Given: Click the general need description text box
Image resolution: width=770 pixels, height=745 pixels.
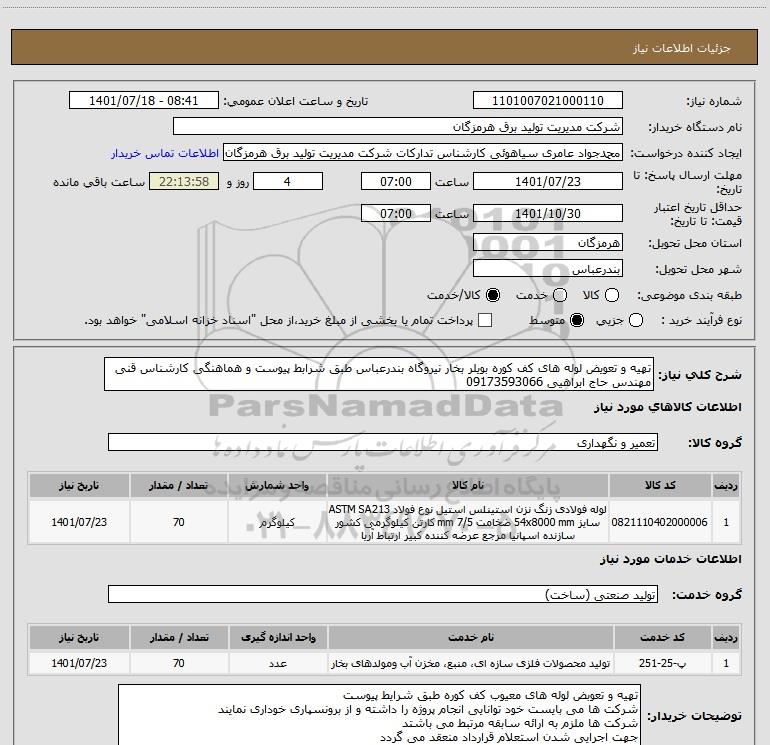Looking at the screenshot, I should [x=379, y=375].
